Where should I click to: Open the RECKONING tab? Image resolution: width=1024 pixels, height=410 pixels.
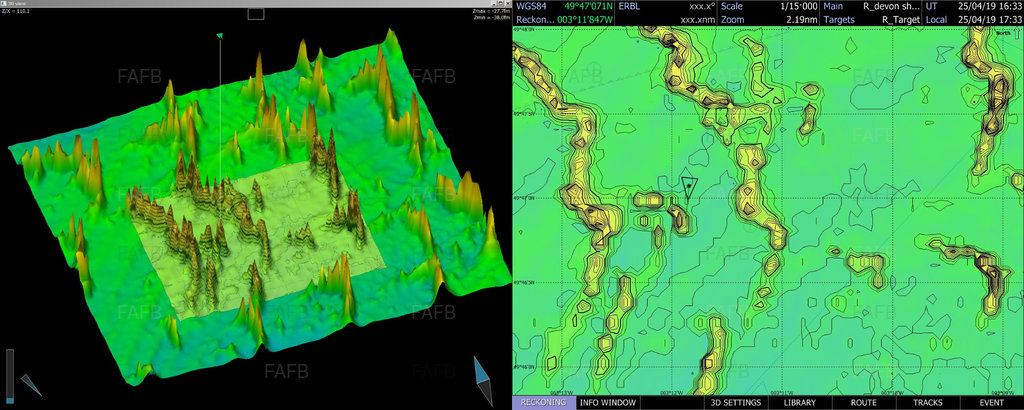click(544, 402)
